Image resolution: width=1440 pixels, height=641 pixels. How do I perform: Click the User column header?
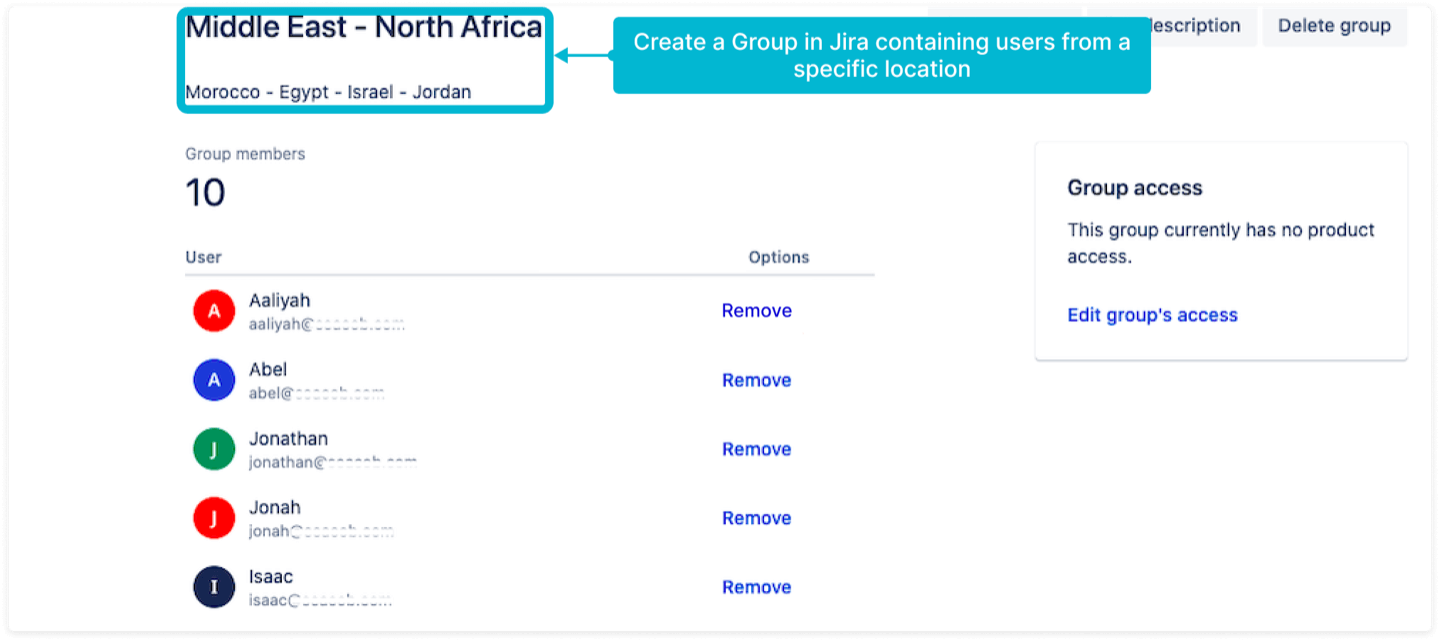[x=203, y=257]
